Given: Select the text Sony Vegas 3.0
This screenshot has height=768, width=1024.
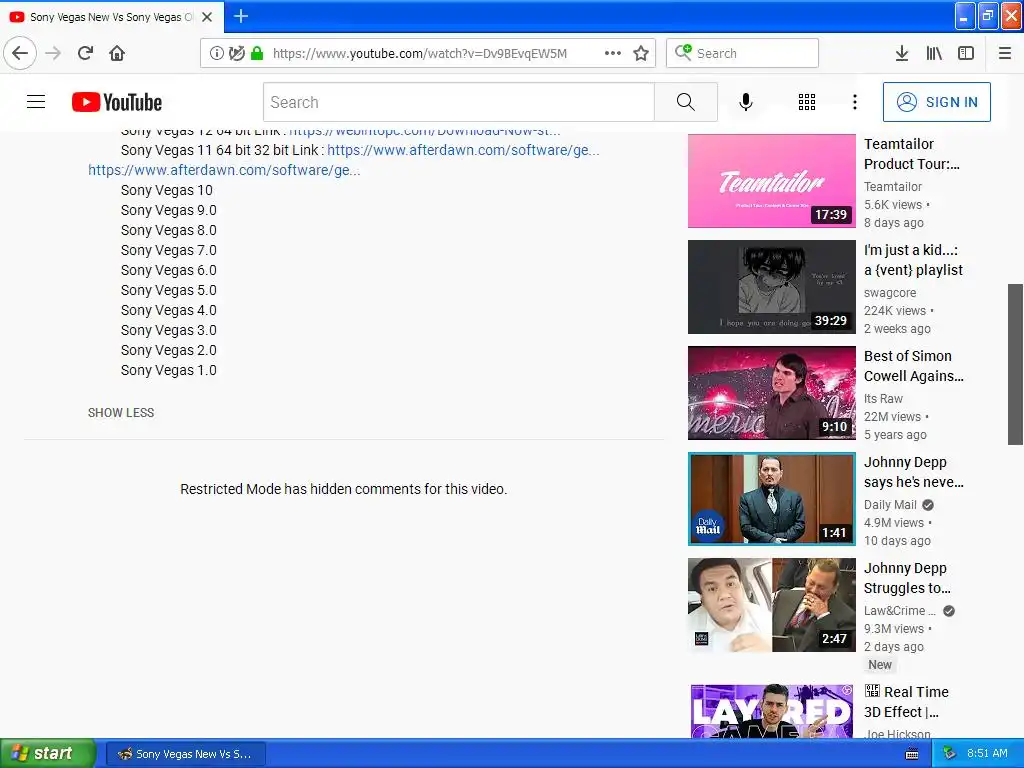Looking at the screenshot, I should click(168, 330).
